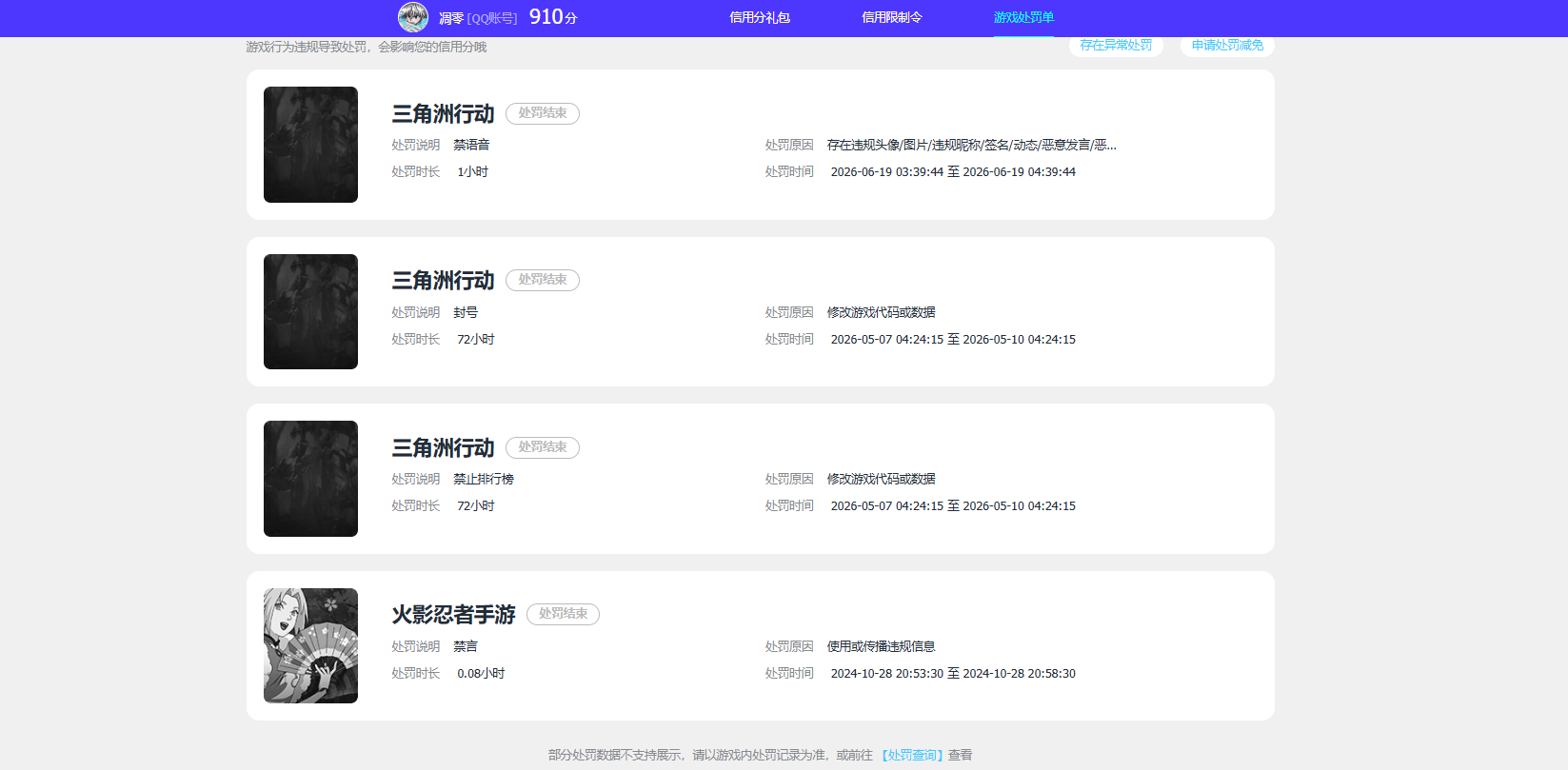
Task: Switch to the 信用限制令 tab
Action: coord(892,17)
